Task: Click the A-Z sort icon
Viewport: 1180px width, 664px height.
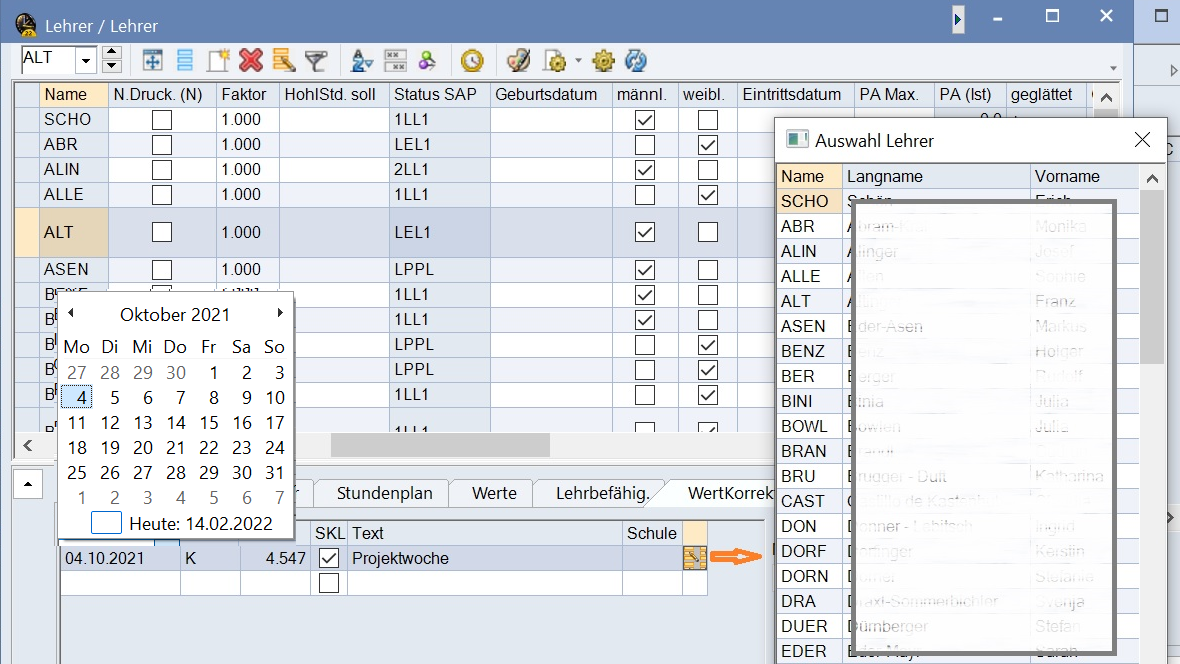Action: click(x=362, y=61)
